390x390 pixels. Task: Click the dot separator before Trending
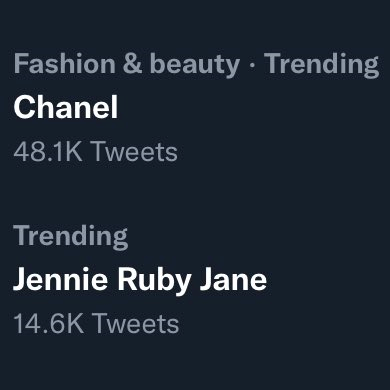[252, 65]
